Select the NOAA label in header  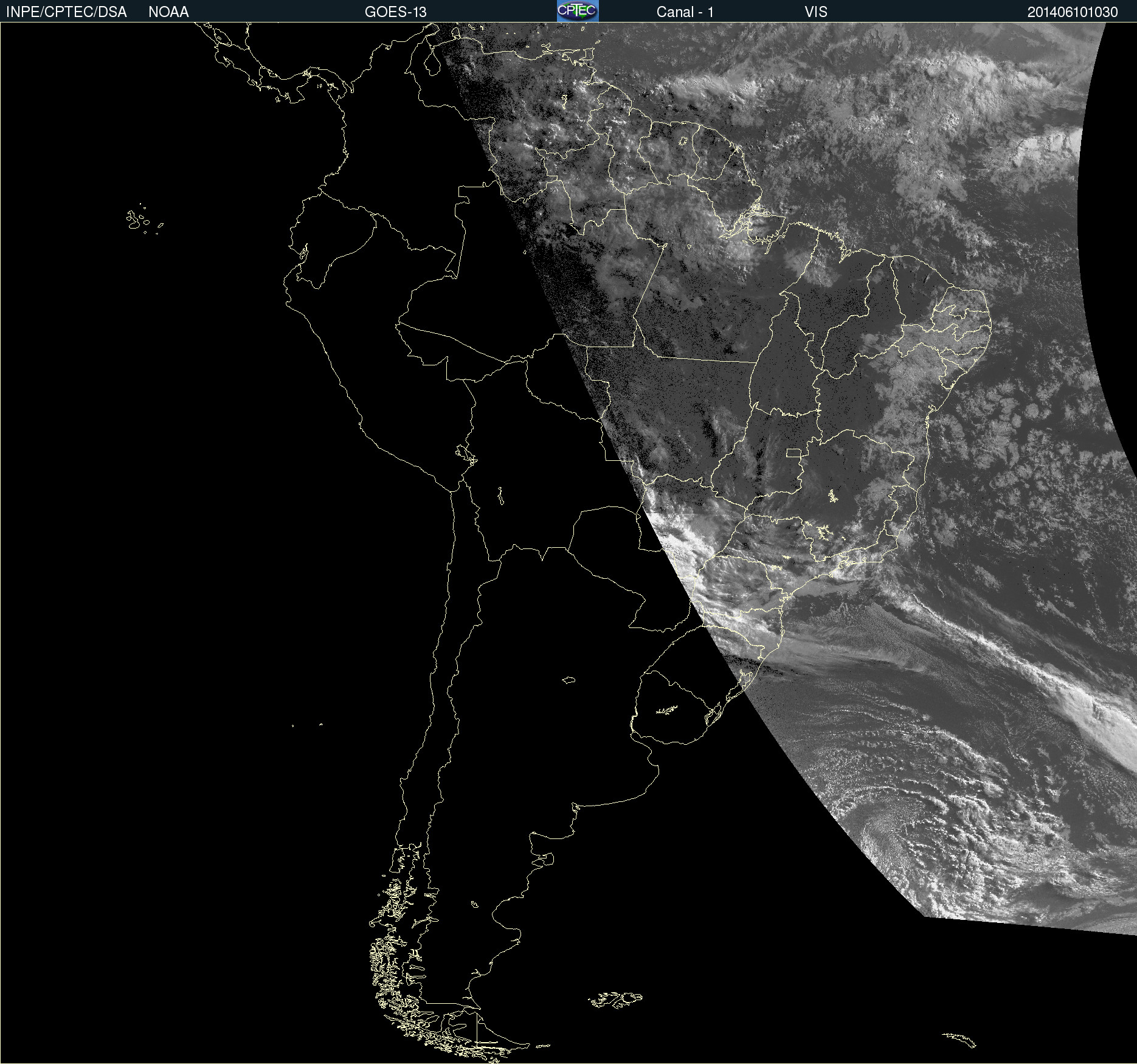click(168, 12)
